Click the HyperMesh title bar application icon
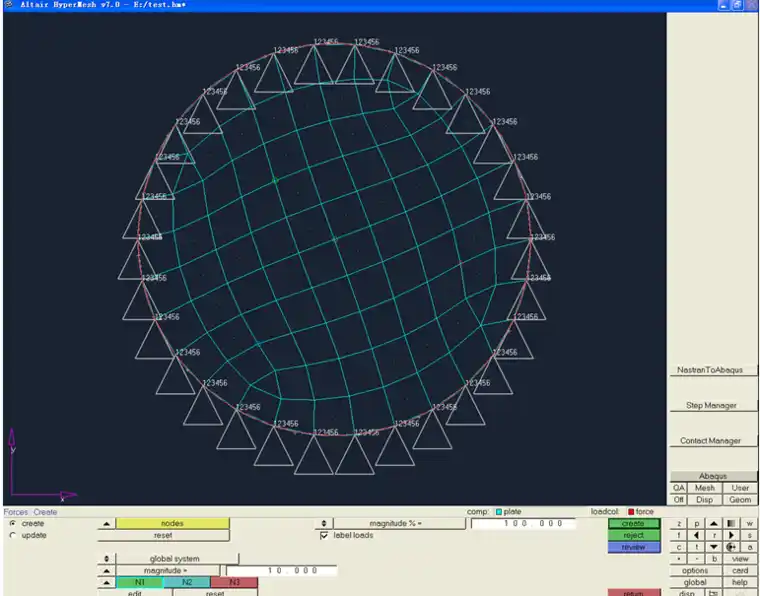The width and height of the screenshot is (760, 596). click(x=9, y=5)
